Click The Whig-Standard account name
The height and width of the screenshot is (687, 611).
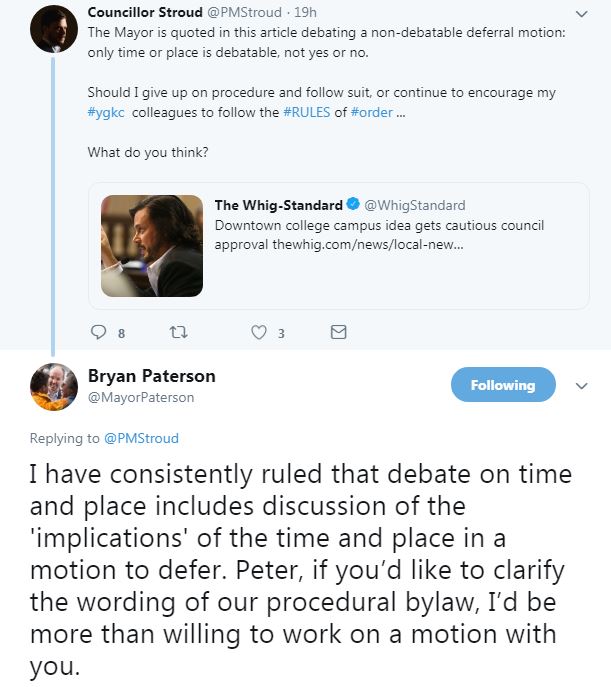coord(278,205)
